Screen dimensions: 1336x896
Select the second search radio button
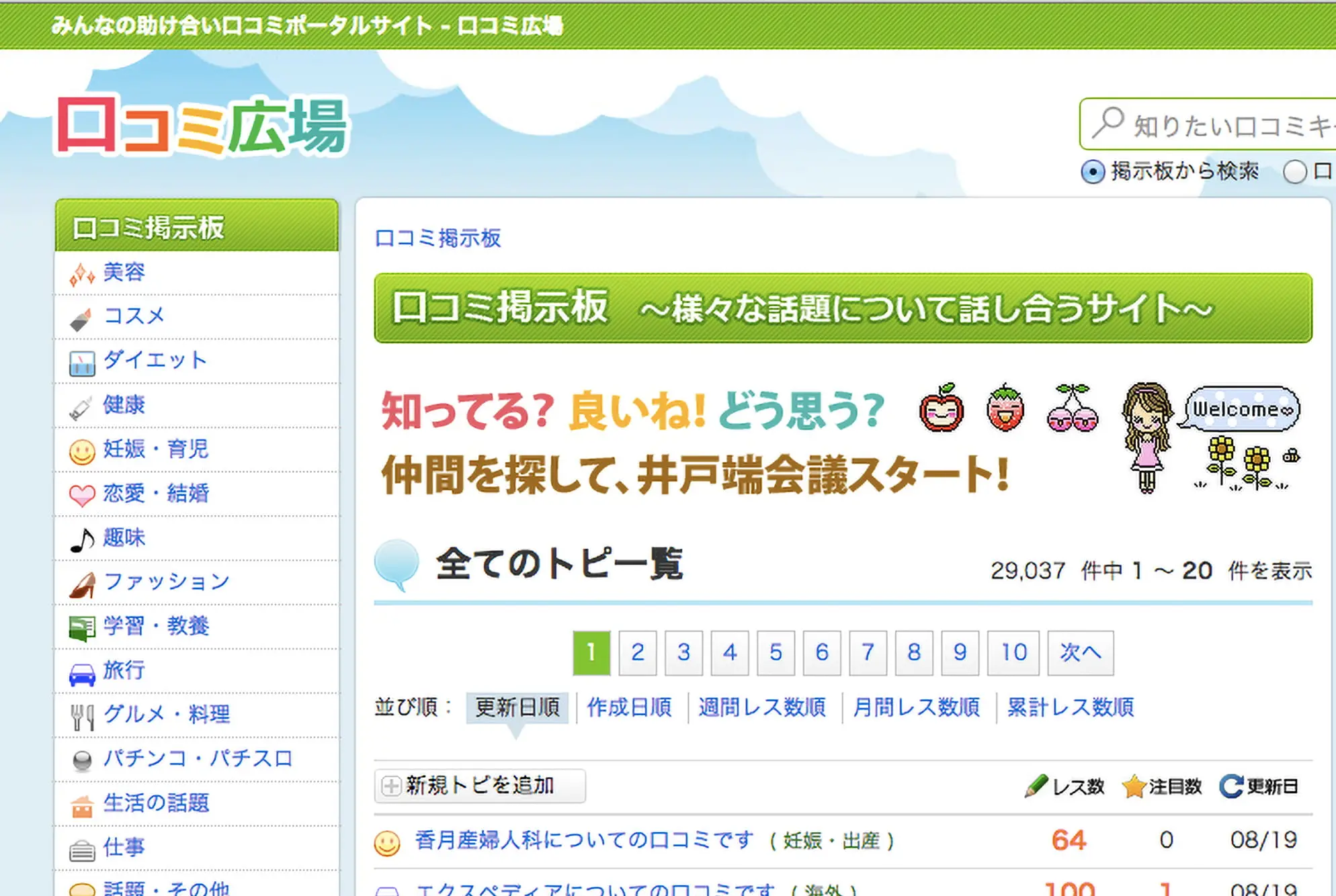click(x=1294, y=172)
